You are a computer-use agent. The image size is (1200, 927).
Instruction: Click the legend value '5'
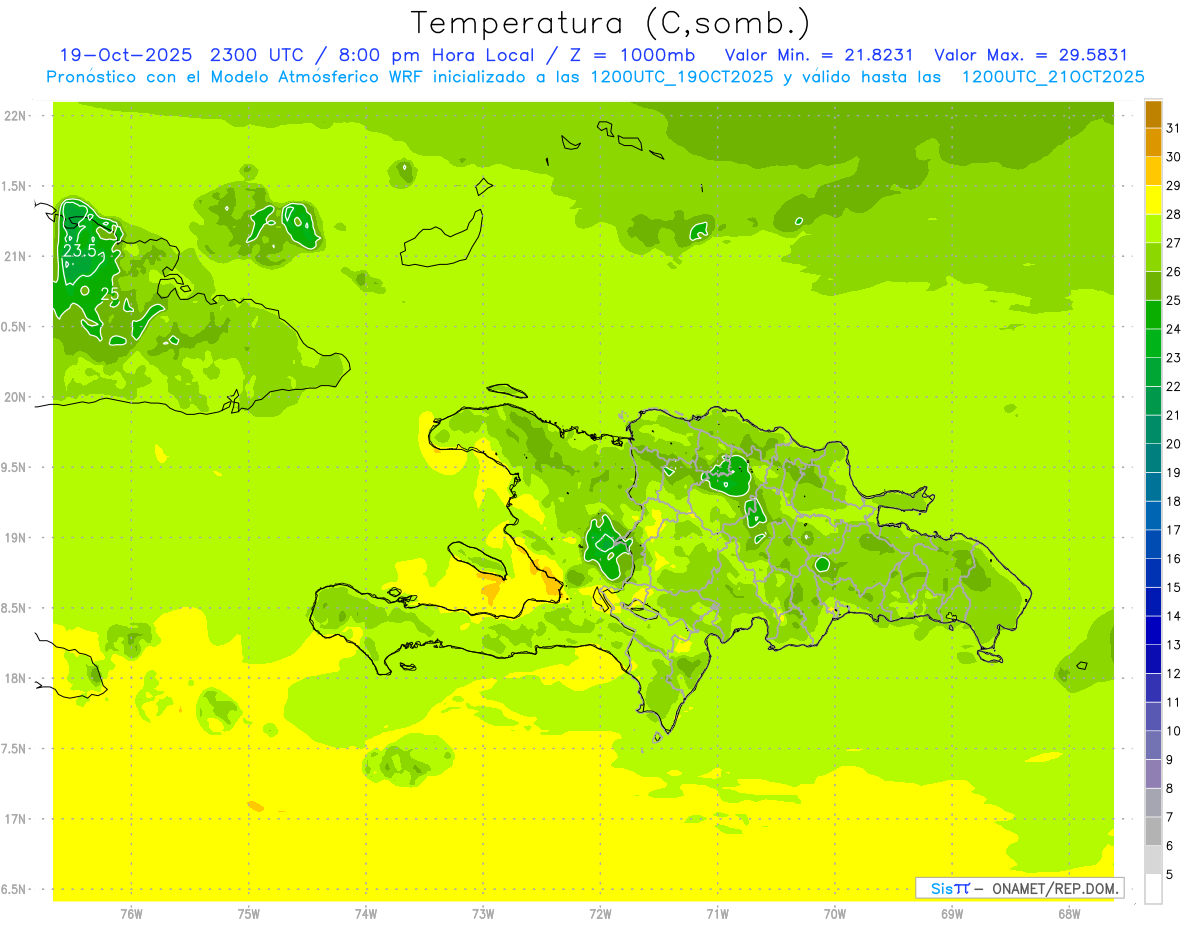pos(1170,875)
